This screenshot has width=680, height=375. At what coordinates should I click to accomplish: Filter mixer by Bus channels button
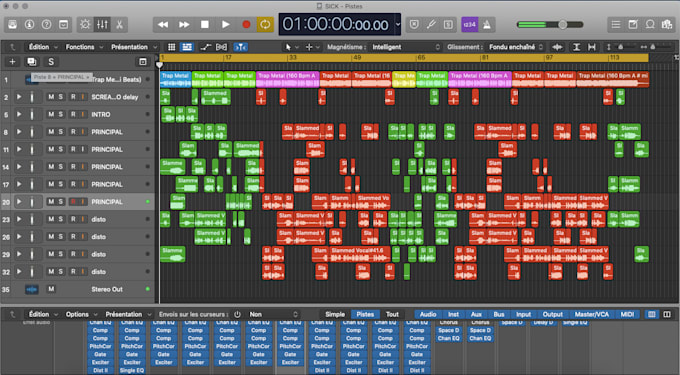click(x=499, y=314)
